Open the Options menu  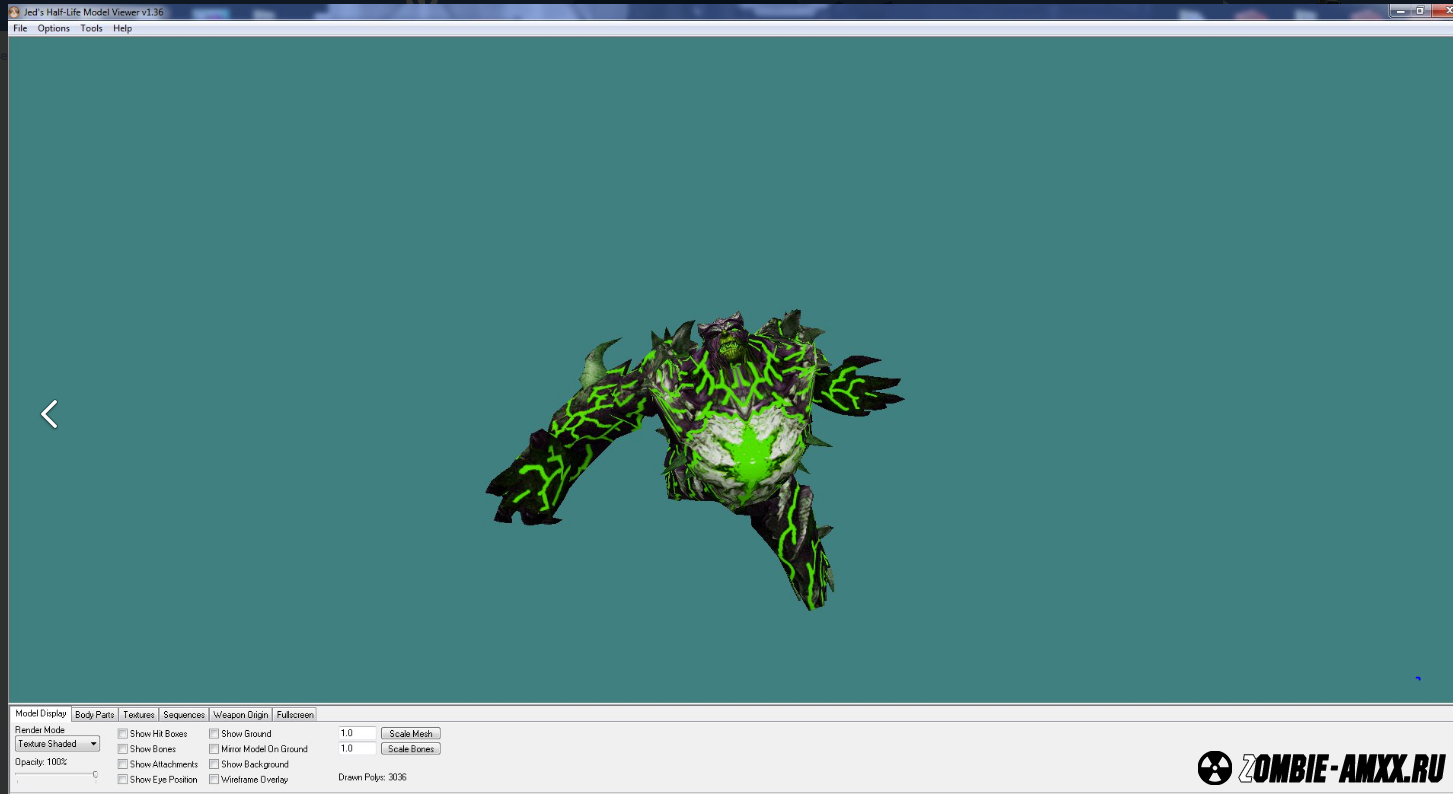tap(54, 28)
